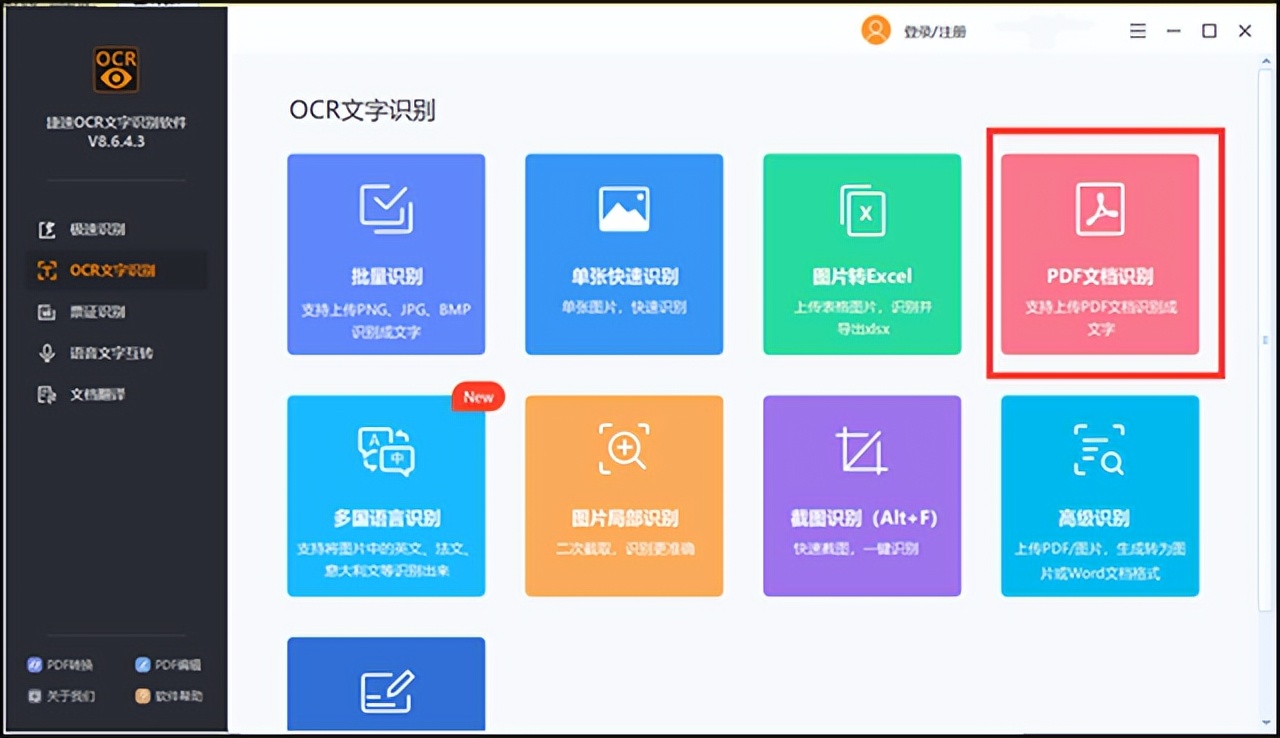This screenshot has height=738, width=1280.
Task: Open 多国语言识别 via its translation icon
Action: pos(386,450)
